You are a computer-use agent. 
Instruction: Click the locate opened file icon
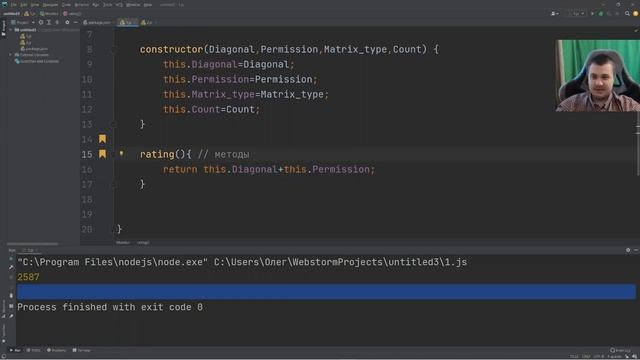(41, 22)
